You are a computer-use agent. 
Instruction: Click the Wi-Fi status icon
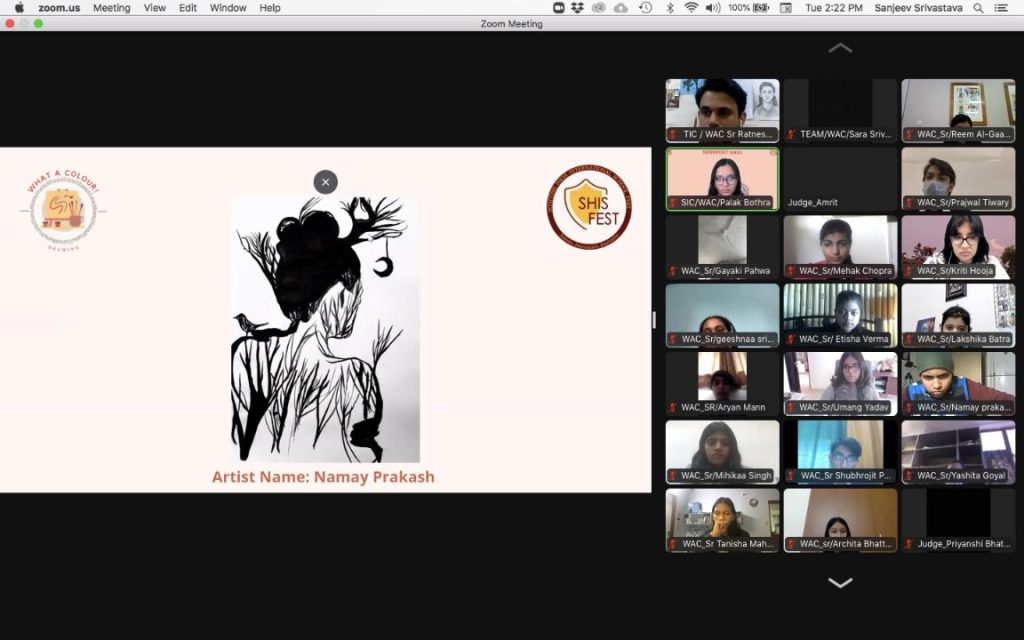pyautogui.click(x=691, y=8)
